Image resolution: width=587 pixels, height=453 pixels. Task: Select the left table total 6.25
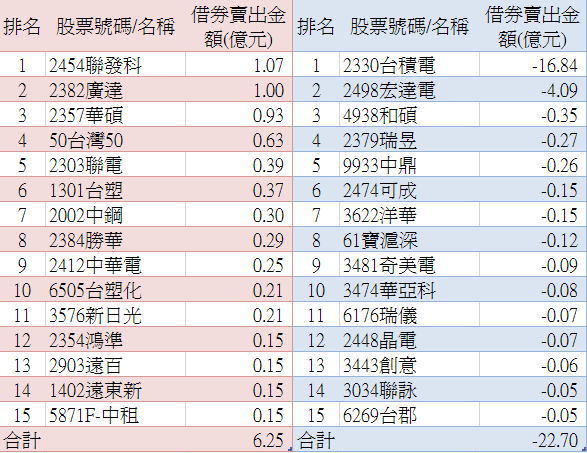[x=268, y=441]
